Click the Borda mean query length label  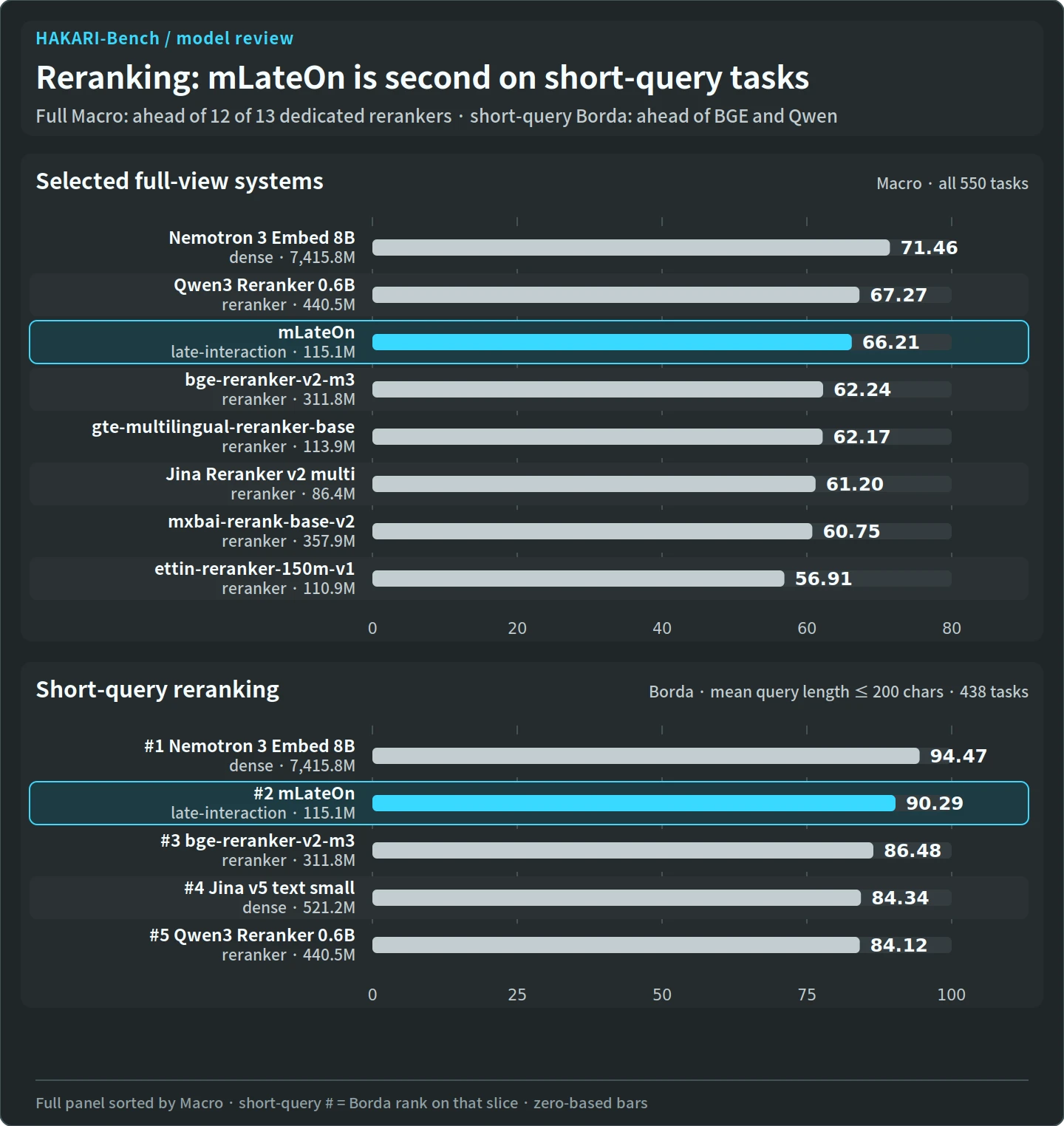click(x=839, y=692)
